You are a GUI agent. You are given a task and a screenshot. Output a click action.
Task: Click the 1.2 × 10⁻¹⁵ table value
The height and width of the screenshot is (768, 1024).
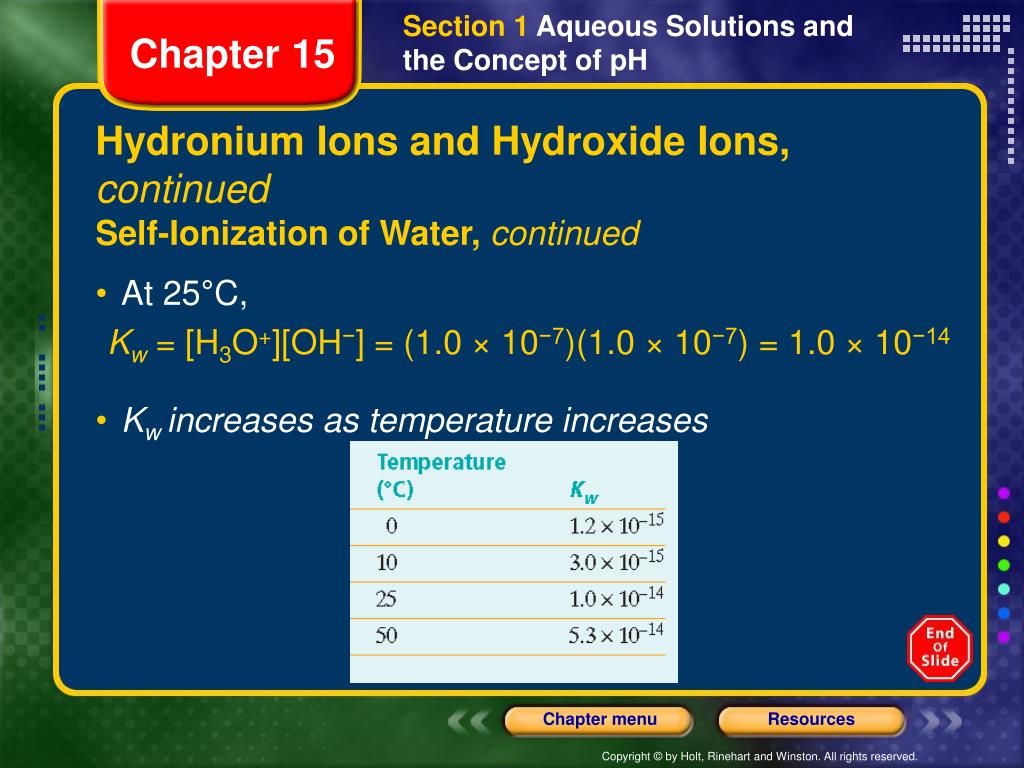tap(616, 524)
